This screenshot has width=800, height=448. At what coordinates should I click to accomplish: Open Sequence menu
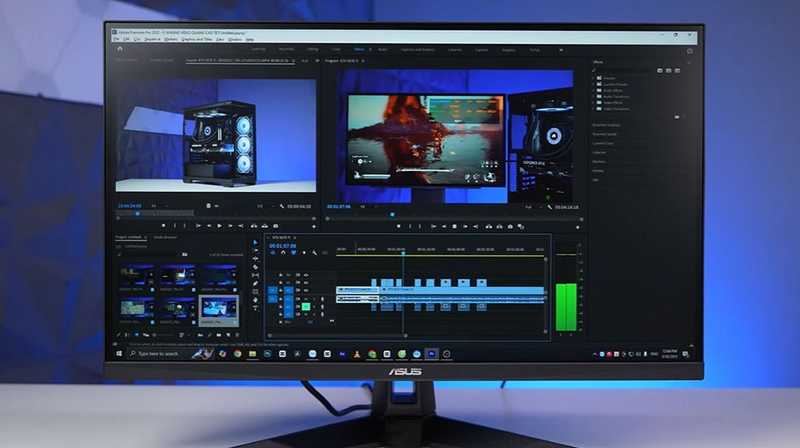coord(152,39)
